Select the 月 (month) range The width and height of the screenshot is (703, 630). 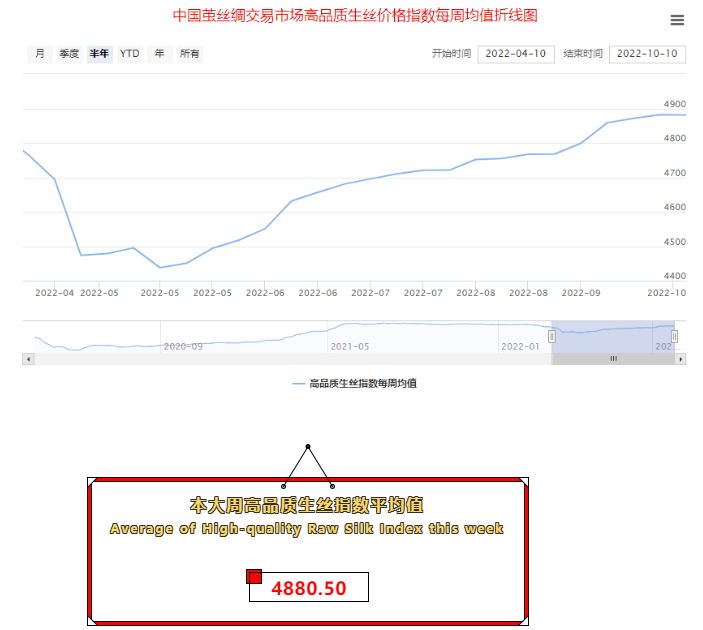(x=39, y=54)
